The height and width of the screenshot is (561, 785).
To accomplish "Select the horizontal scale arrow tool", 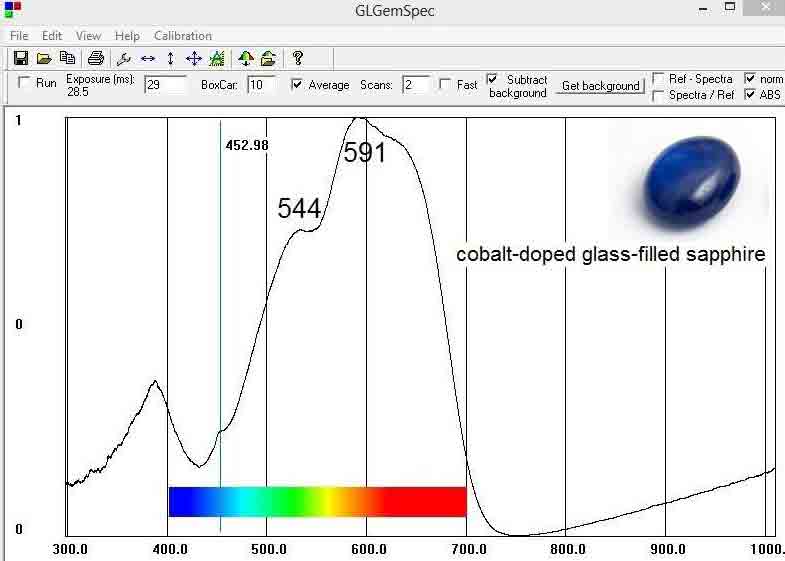I will pos(148,58).
